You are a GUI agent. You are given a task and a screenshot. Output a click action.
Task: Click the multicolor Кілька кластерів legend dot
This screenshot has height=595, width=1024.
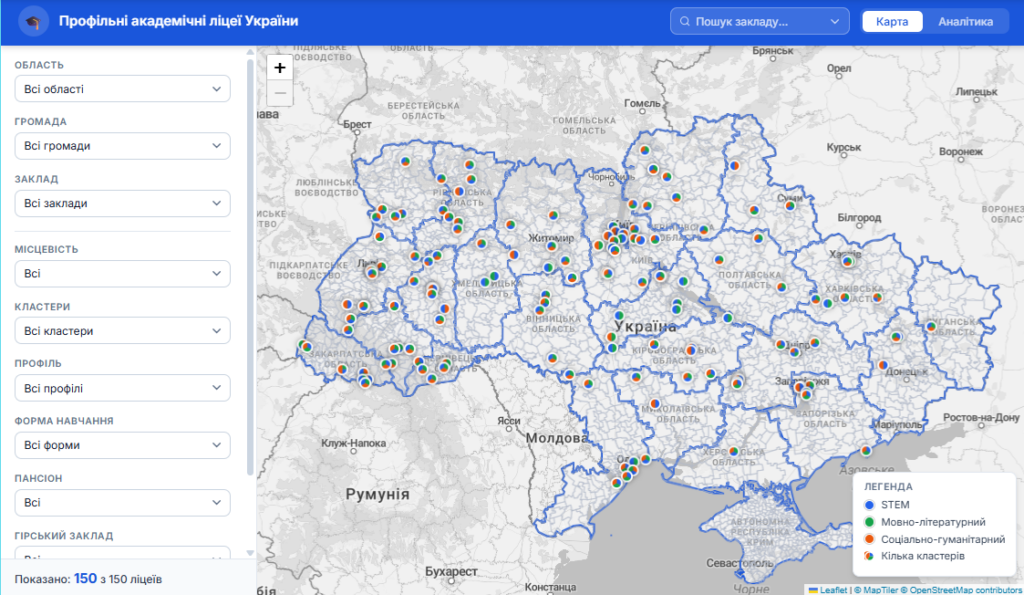click(x=869, y=556)
